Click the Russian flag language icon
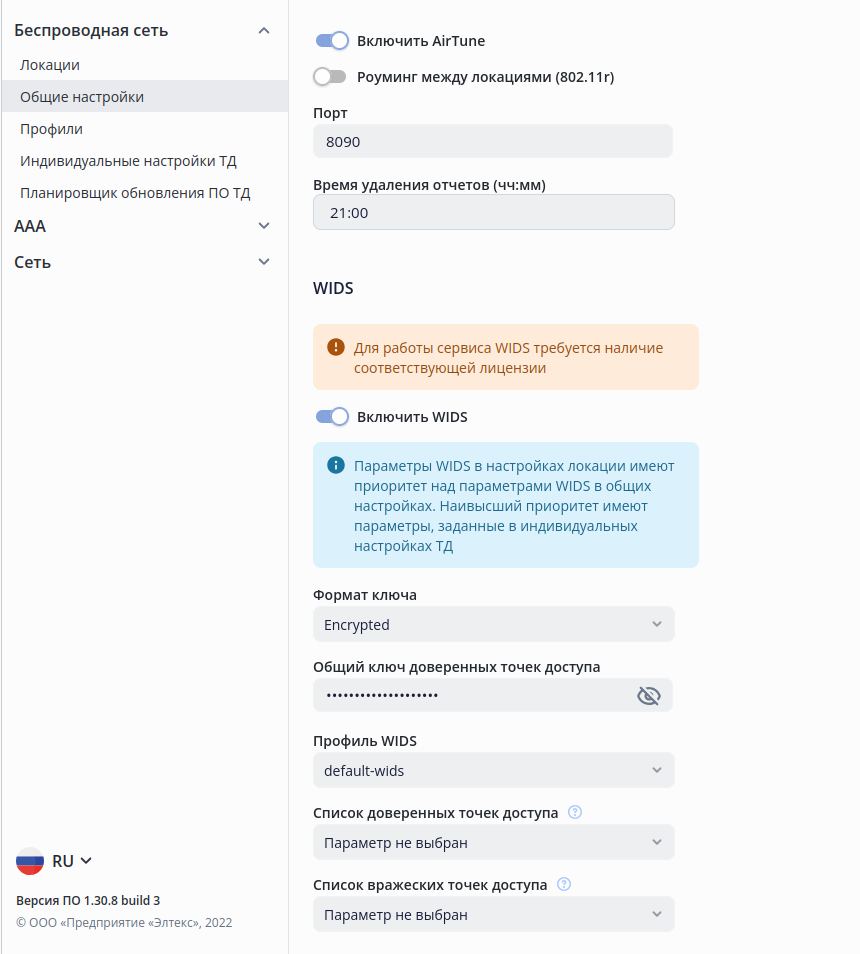The height and width of the screenshot is (954, 860). point(30,861)
